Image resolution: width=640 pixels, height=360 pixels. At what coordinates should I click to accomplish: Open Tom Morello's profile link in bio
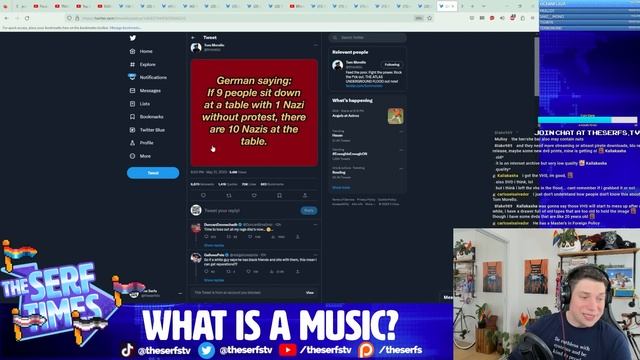pyautogui.click(x=364, y=86)
